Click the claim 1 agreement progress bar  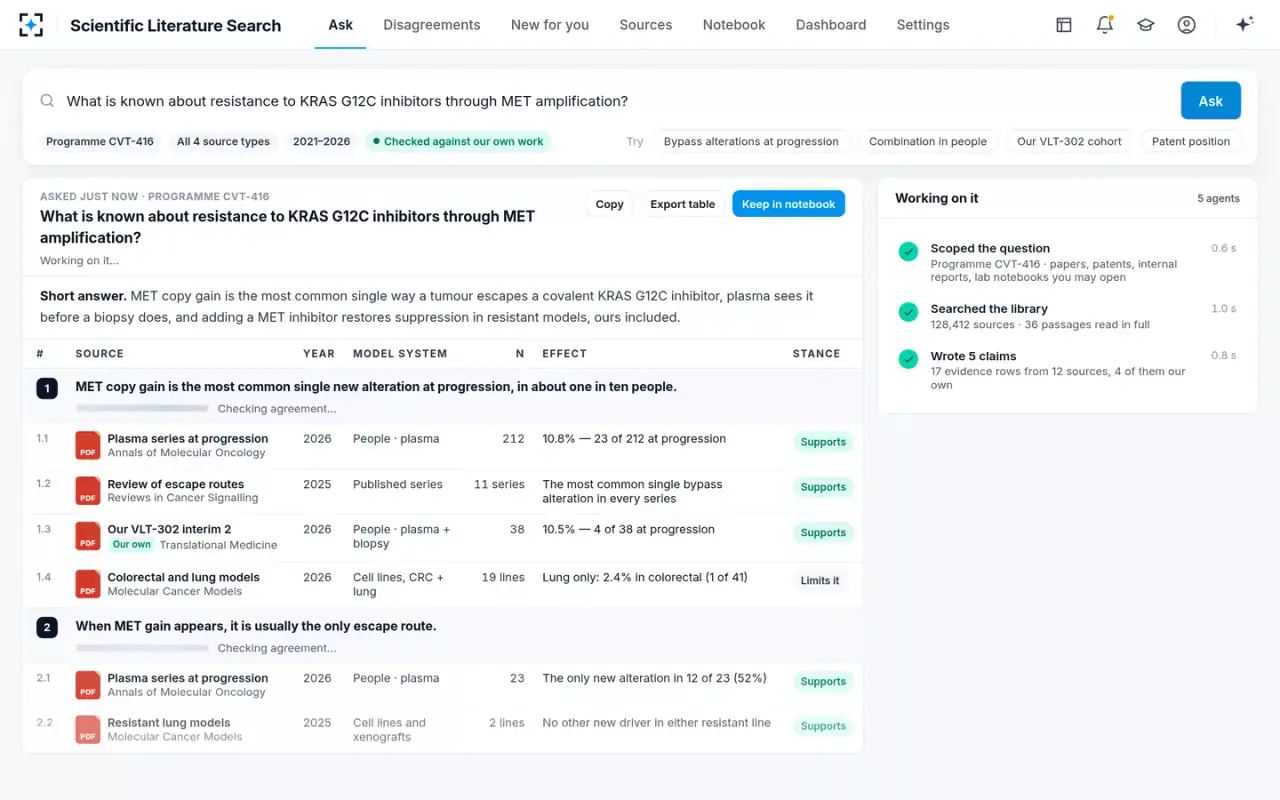142,409
